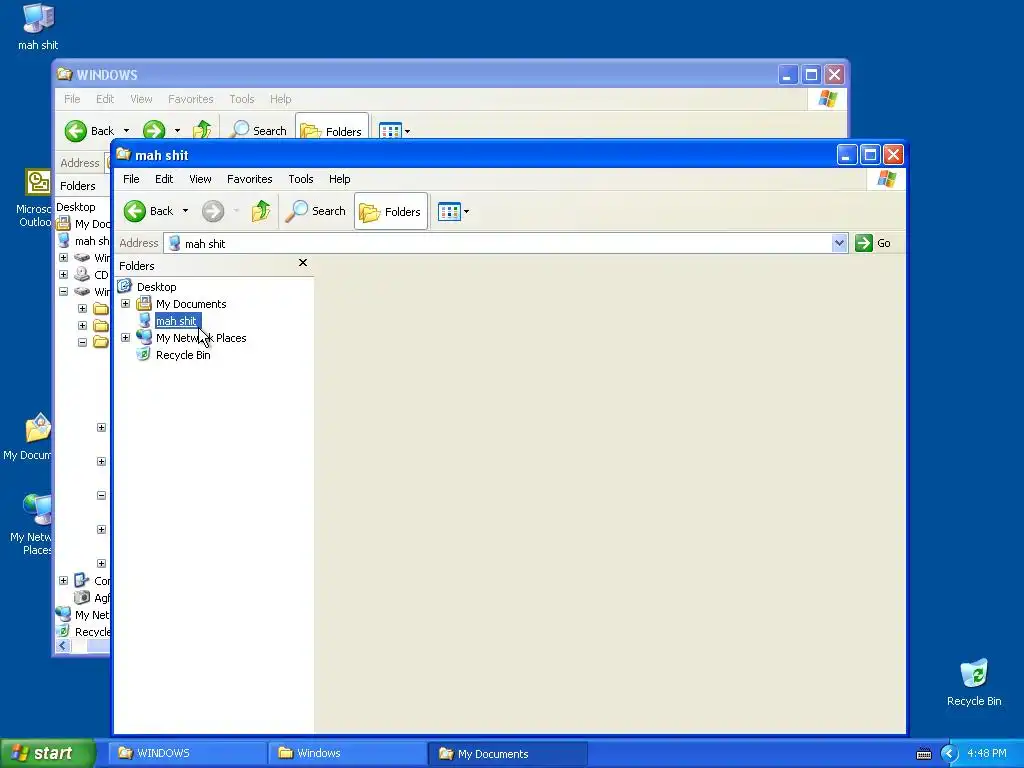Click Back in the mah shit window
Image resolution: width=1024 pixels, height=768 pixels.
pos(149,211)
